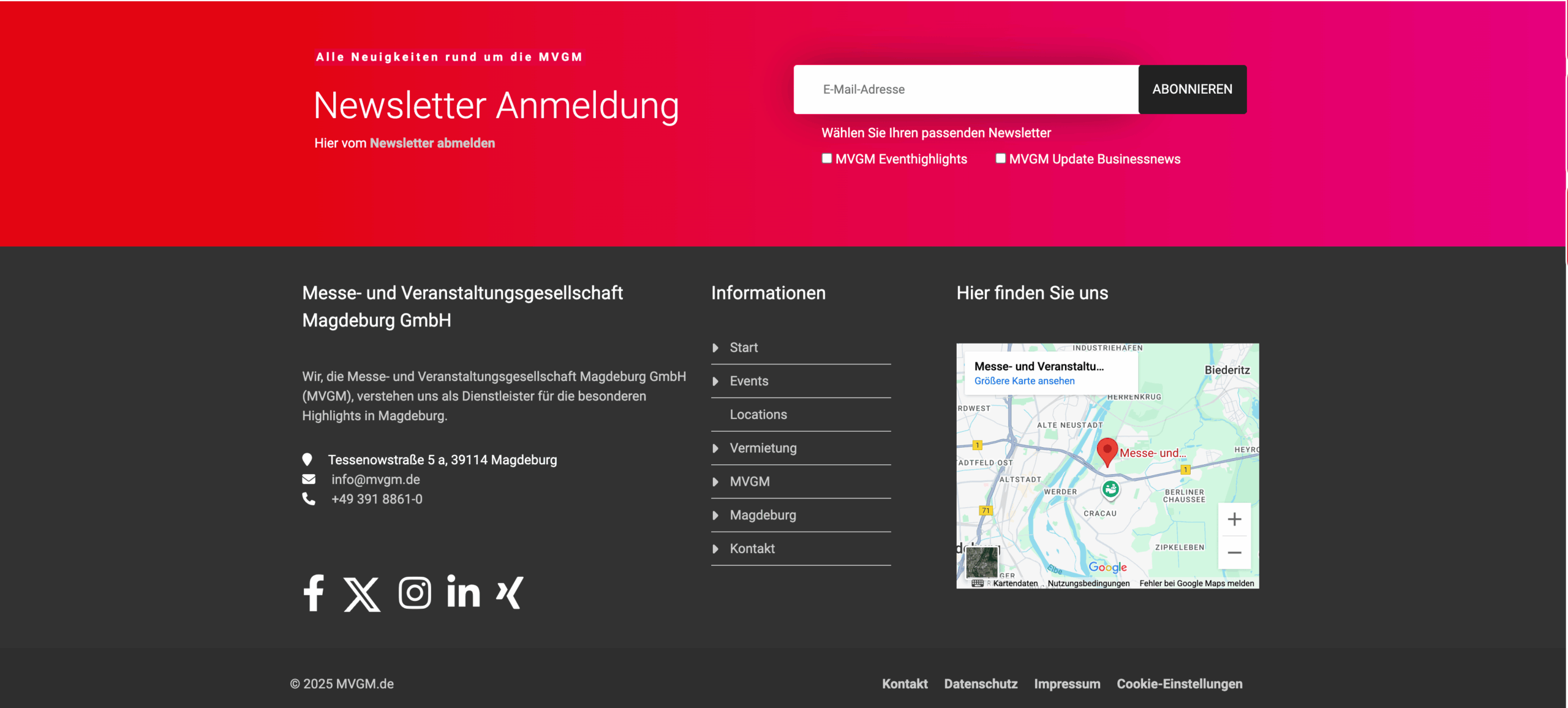Follow the Newsletter abmelden link
This screenshot has width=1568, height=708.
(x=432, y=143)
